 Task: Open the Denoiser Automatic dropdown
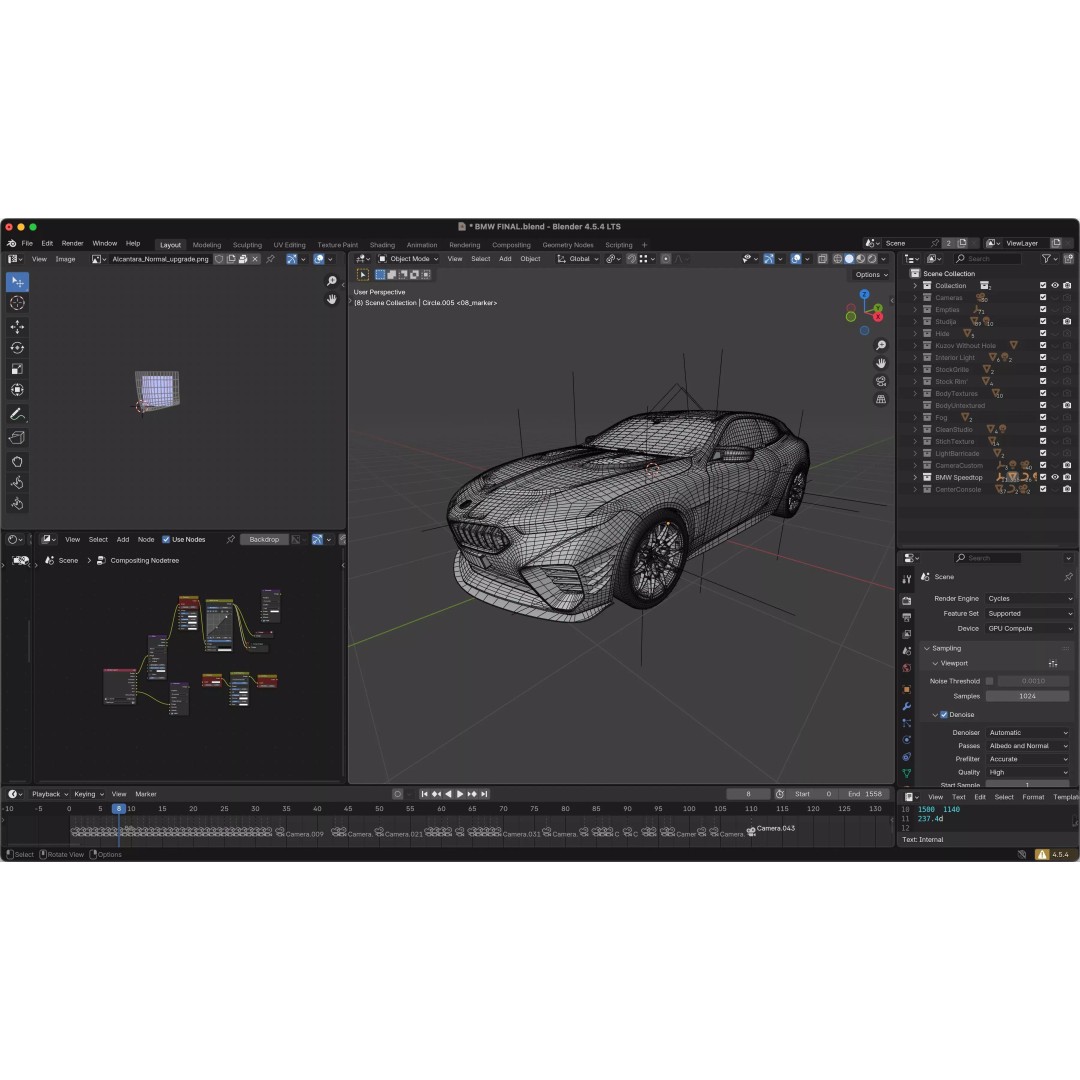[x=1028, y=732]
